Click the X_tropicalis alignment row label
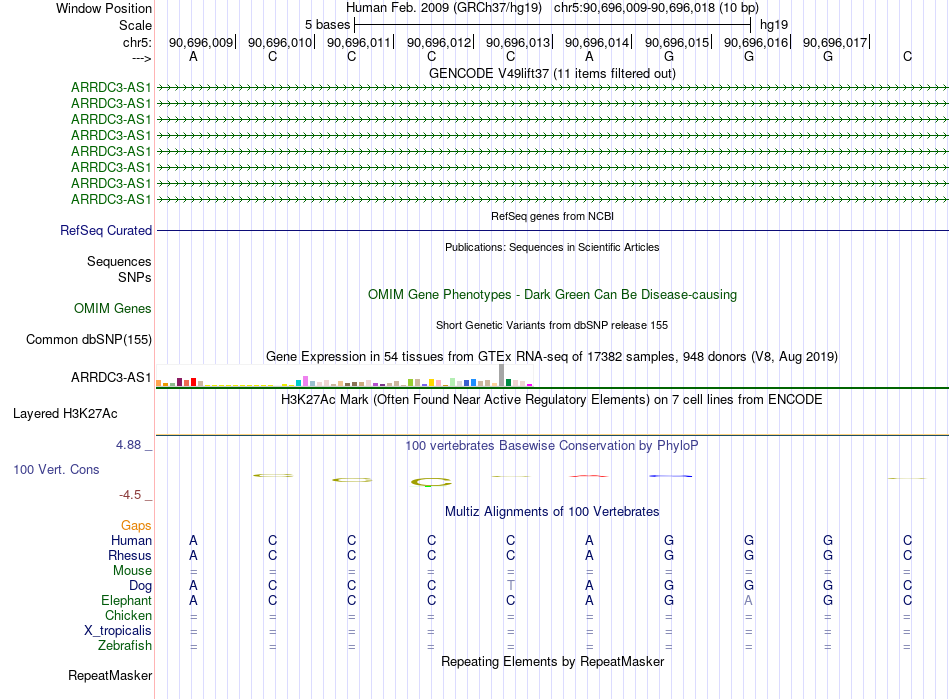Image resolution: width=950 pixels, height=699 pixels. pyautogui.click(x=118, y=631)
